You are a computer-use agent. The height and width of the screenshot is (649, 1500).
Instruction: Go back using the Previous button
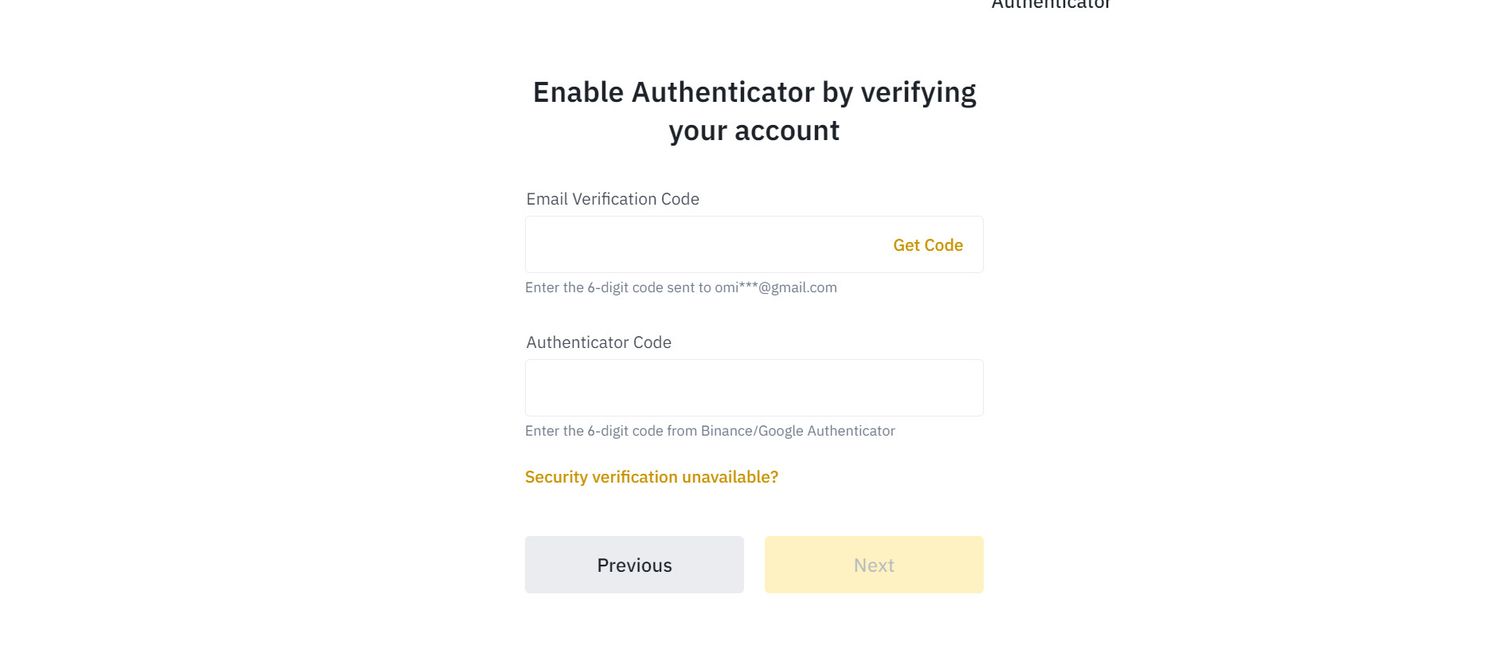[x=634, y=565]
